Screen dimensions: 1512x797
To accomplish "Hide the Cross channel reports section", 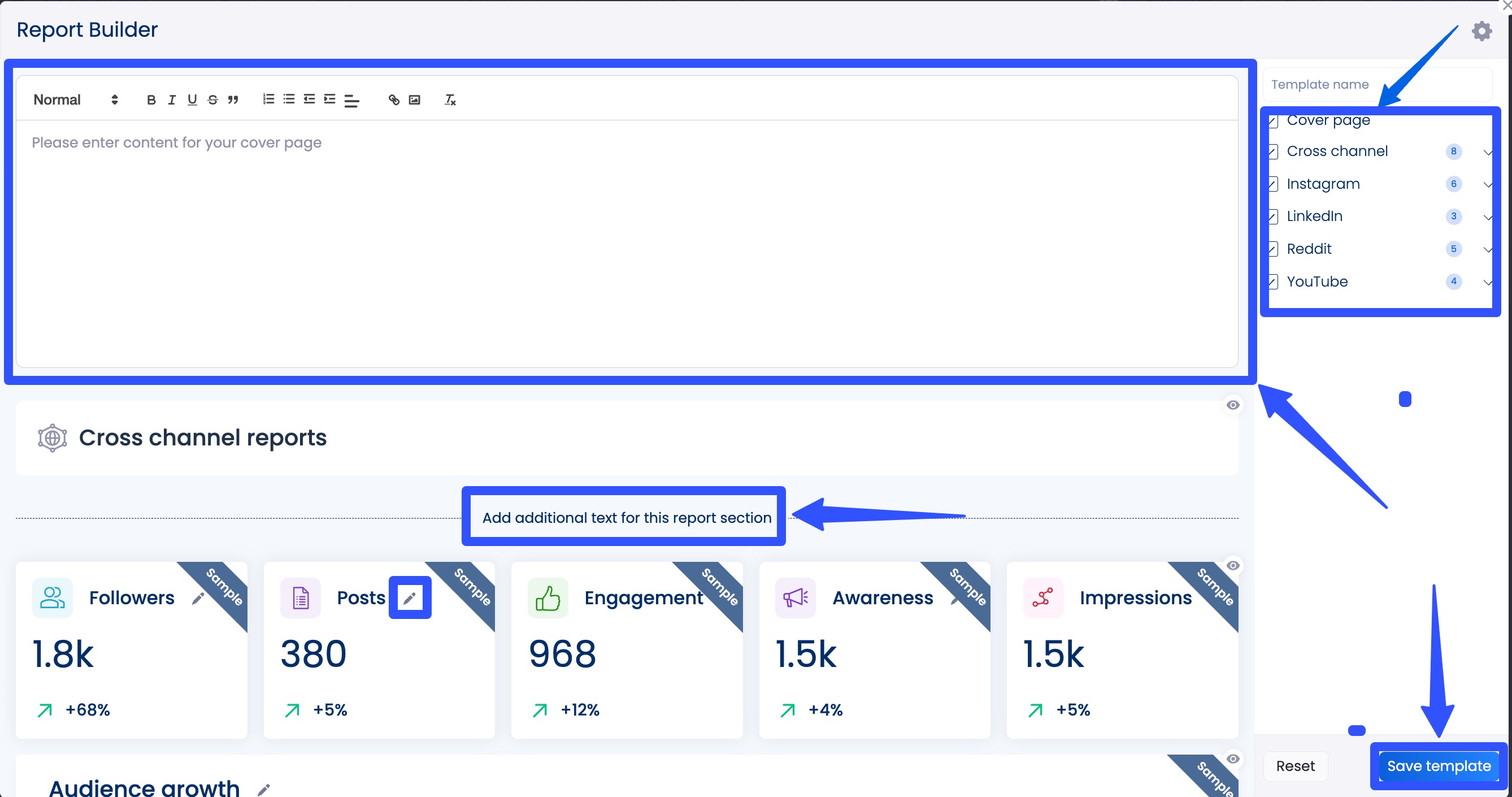I will [1233, 405].
